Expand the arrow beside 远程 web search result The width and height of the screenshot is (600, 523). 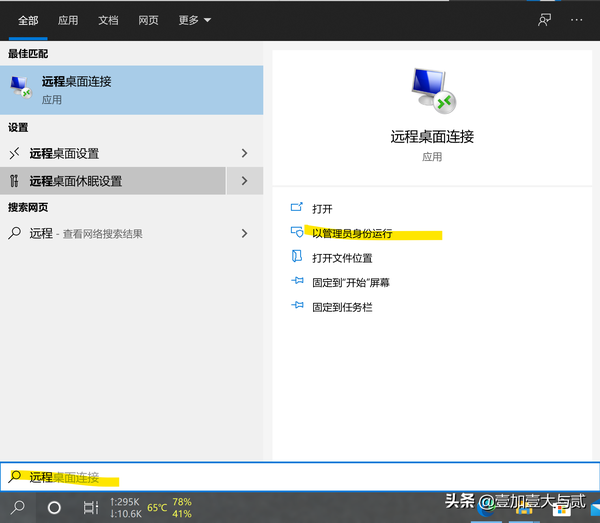click(244, 233)
